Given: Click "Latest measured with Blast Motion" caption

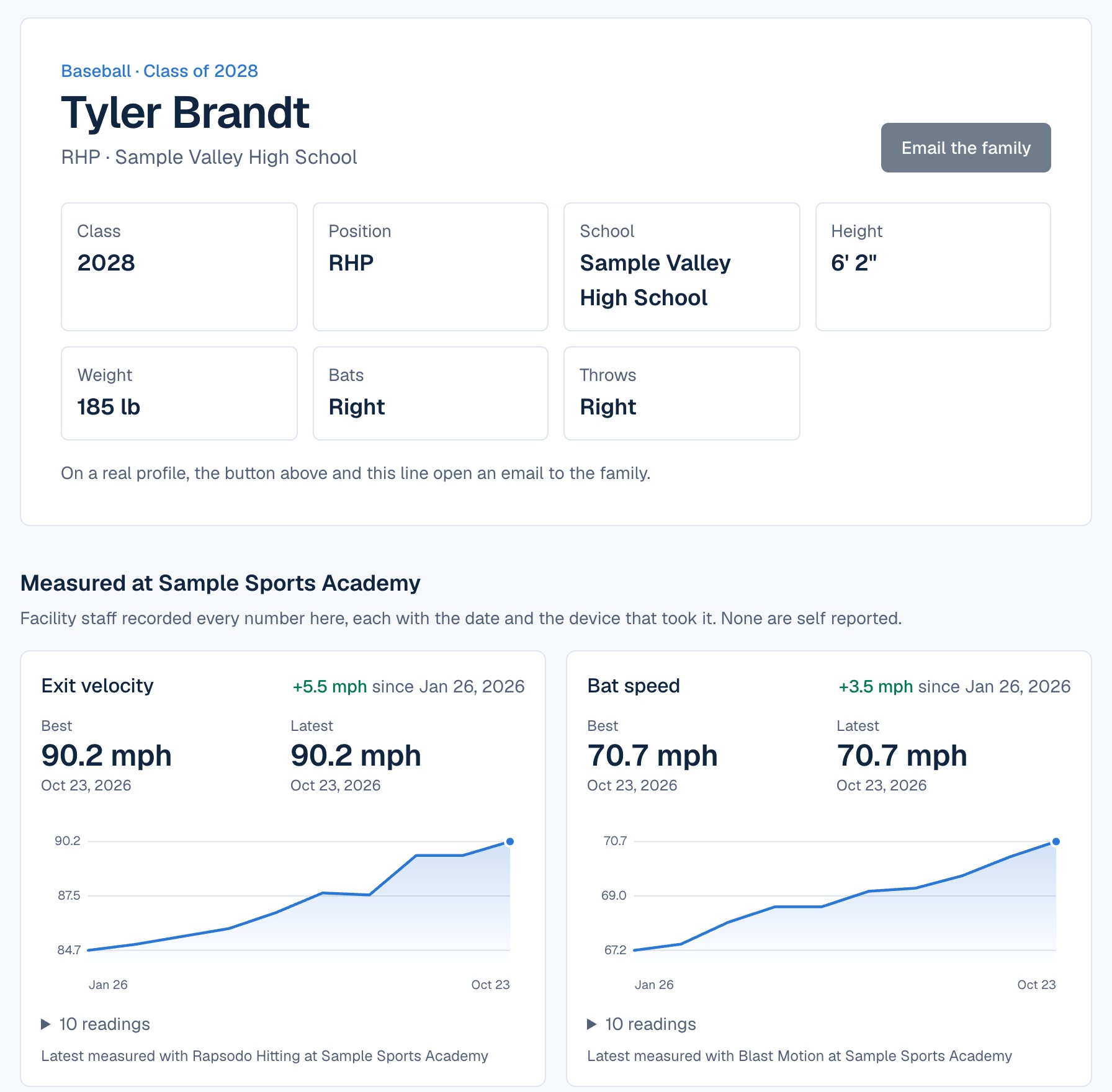Looking at the screenshot, I should coord(800,1056).
